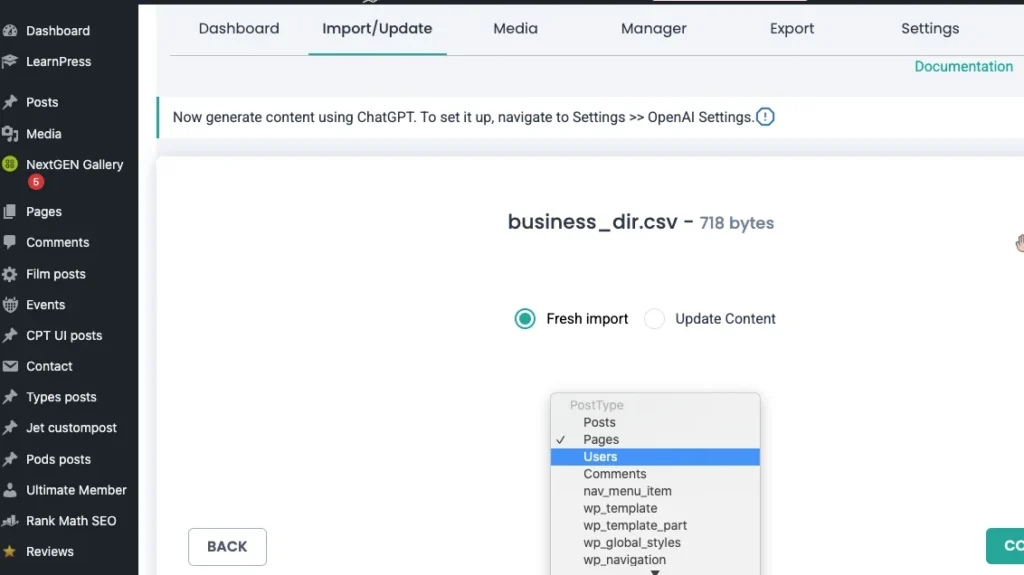1024x575 pixels.
Task: Click the Events calendar icon
Action: pos(10,305)
